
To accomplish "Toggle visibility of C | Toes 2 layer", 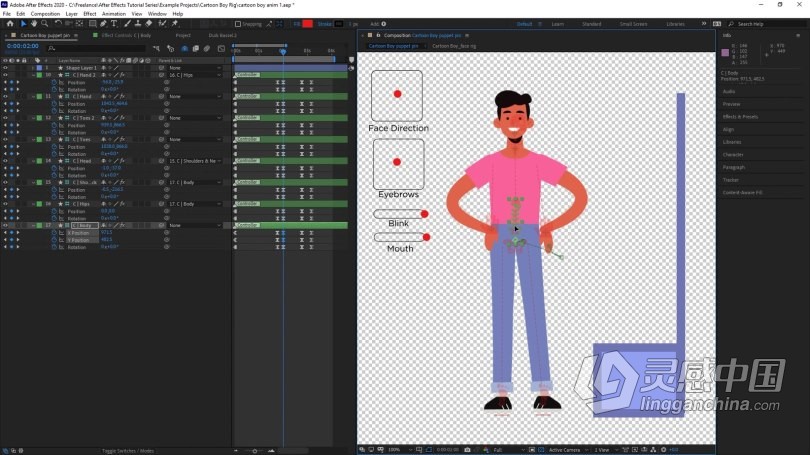I will click(5, 118).
